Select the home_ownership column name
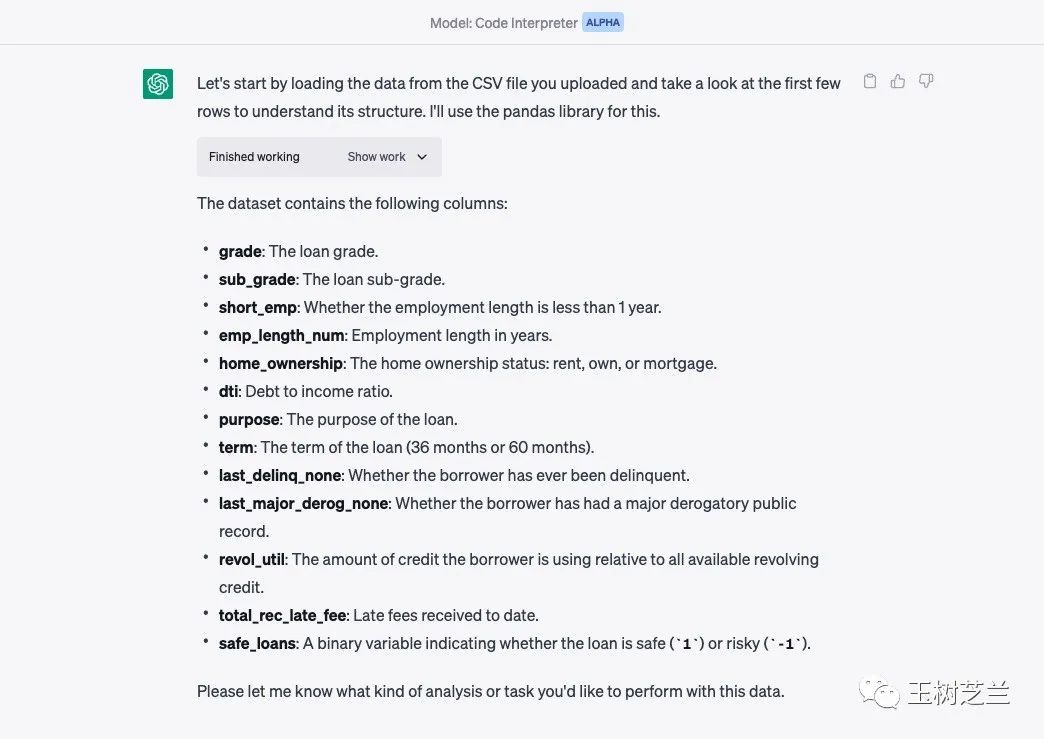 point(280,363)
